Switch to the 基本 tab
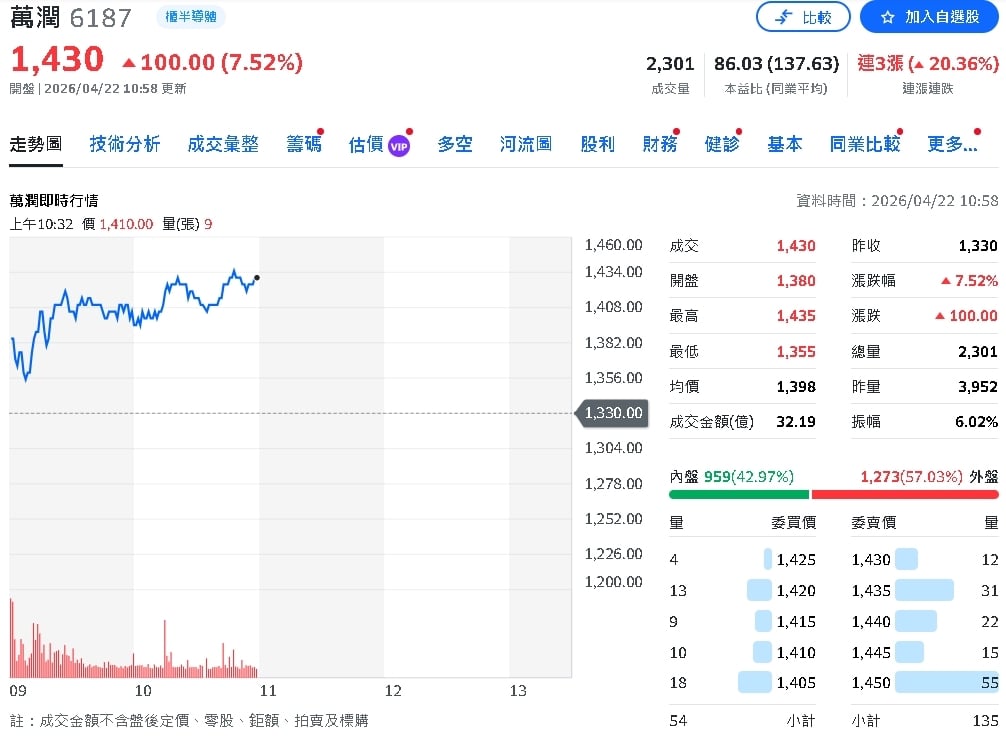Image resolution: width=1006 pixels, height=741 pixels. click(785, 144)
